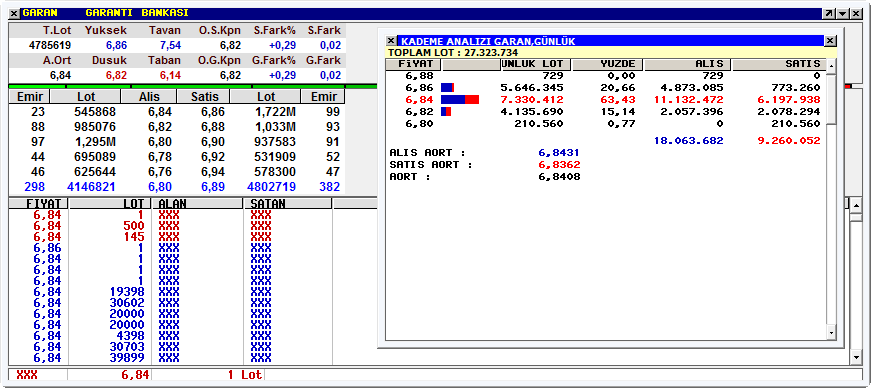
Task: Close Kademe Analizi panel with right X
Action: (x=830, y=41)
